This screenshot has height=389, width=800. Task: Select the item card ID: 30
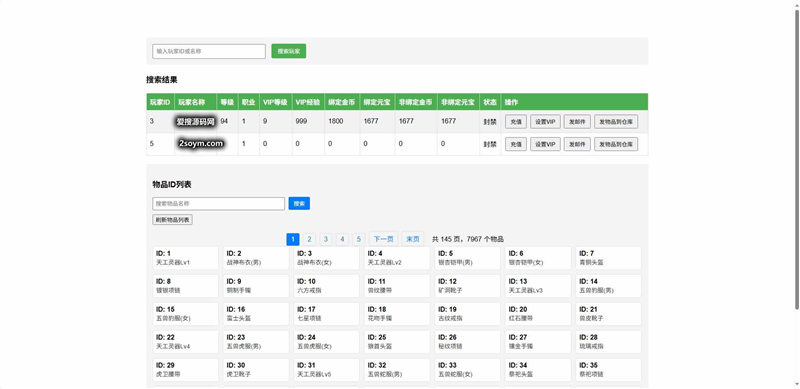click(256, 370)
